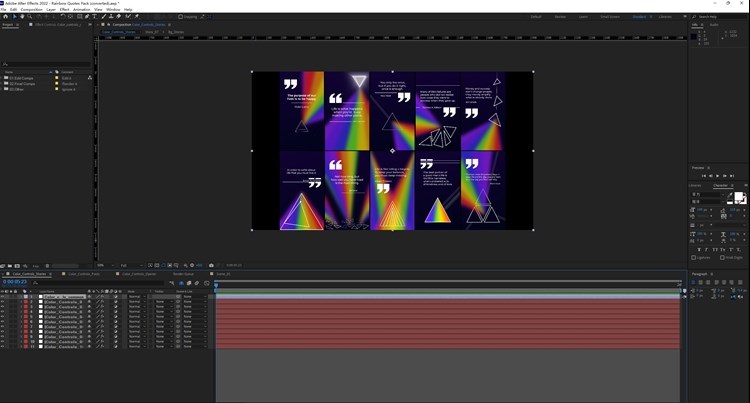Select the Type (T) tool
Viewport: 750px width, 403px height.
pyautogui.click(x=94, y=16)
